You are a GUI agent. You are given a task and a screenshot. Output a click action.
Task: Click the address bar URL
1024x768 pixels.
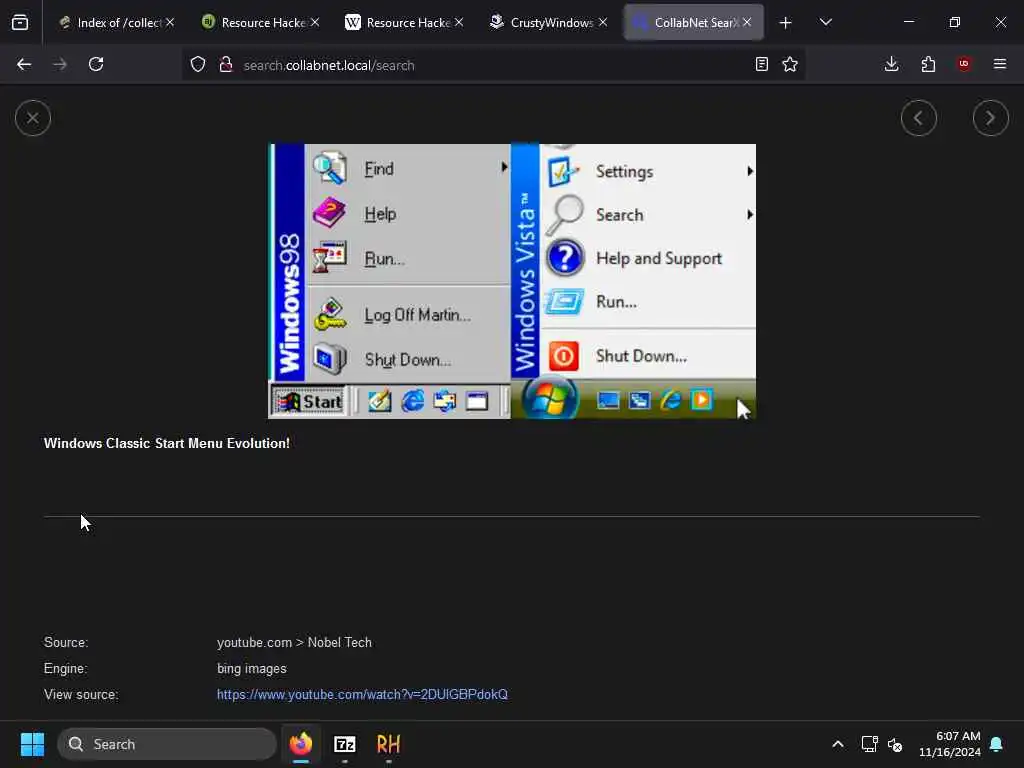point(328,65)
